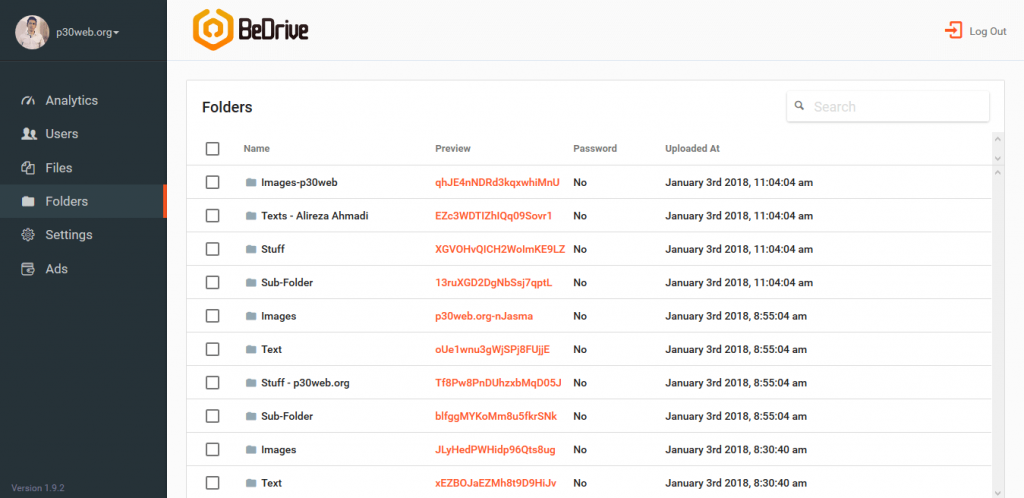Sort by the Name column header
This screenshot has height=498, width=1024.
coord(257,149)
